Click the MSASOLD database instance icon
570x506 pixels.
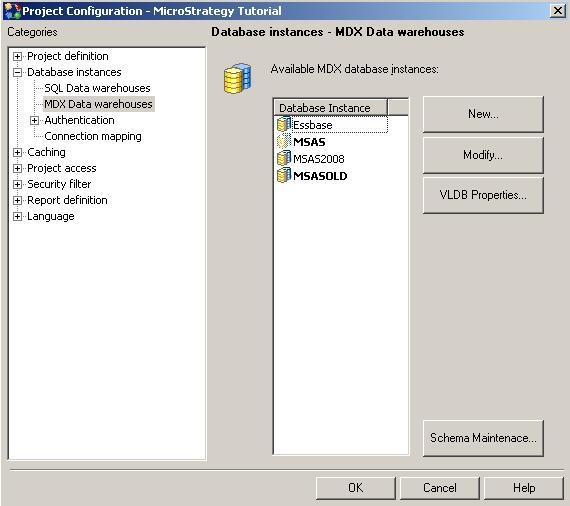tap(284, 176)
